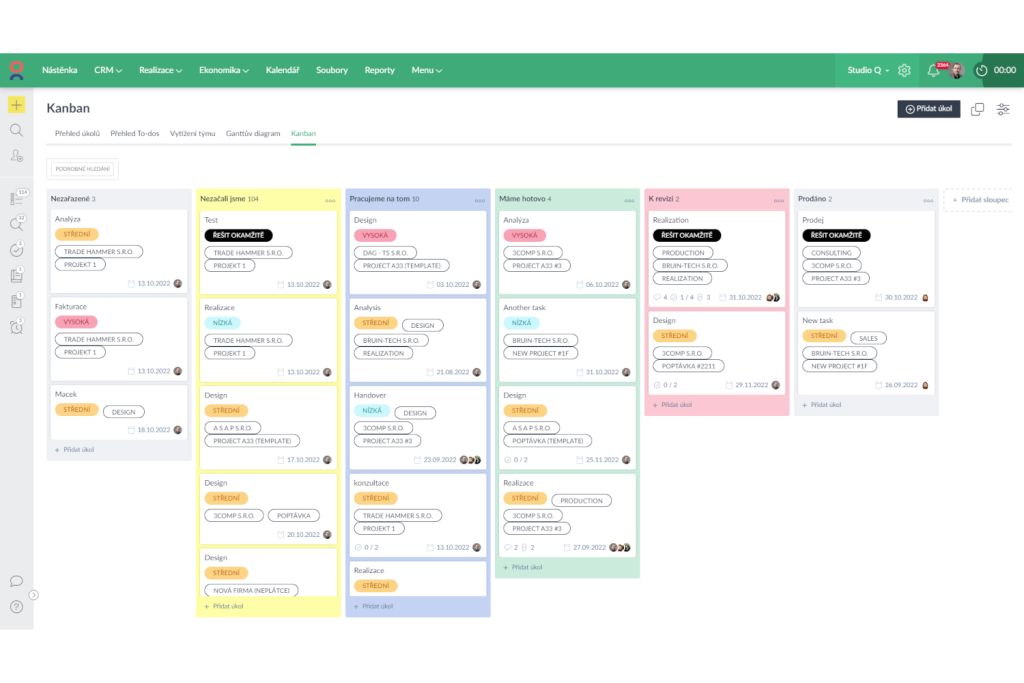Click Přidat sloupec to add a column
The width and height of the screenshot is (1024, 683).
click(x=980, y=200)
